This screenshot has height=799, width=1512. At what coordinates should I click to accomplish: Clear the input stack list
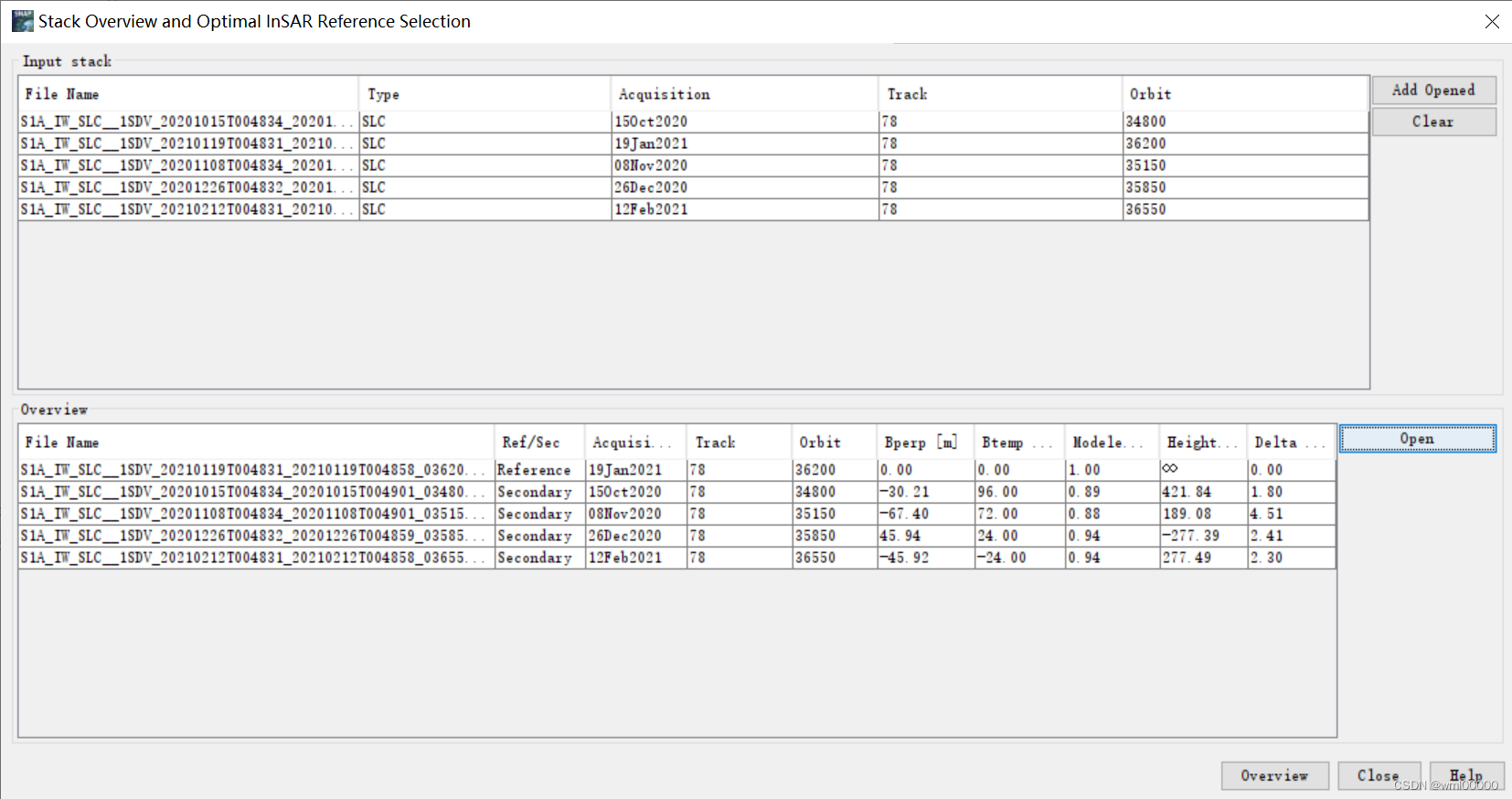(1433, 122)
